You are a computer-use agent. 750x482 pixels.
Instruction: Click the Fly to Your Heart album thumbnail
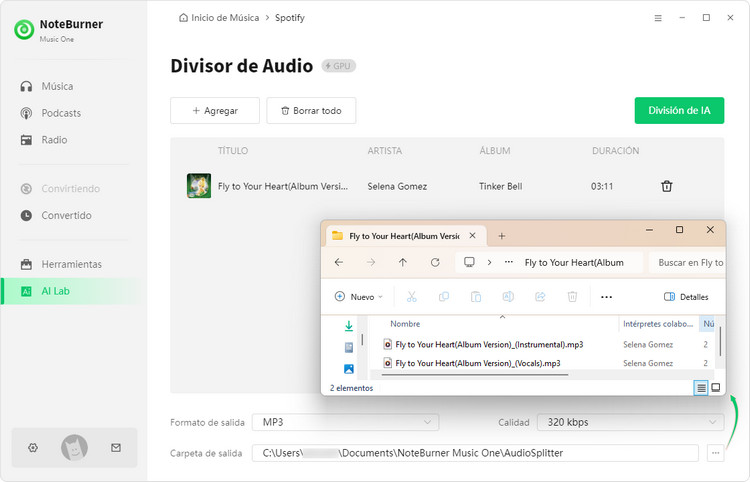coord(199,186)
